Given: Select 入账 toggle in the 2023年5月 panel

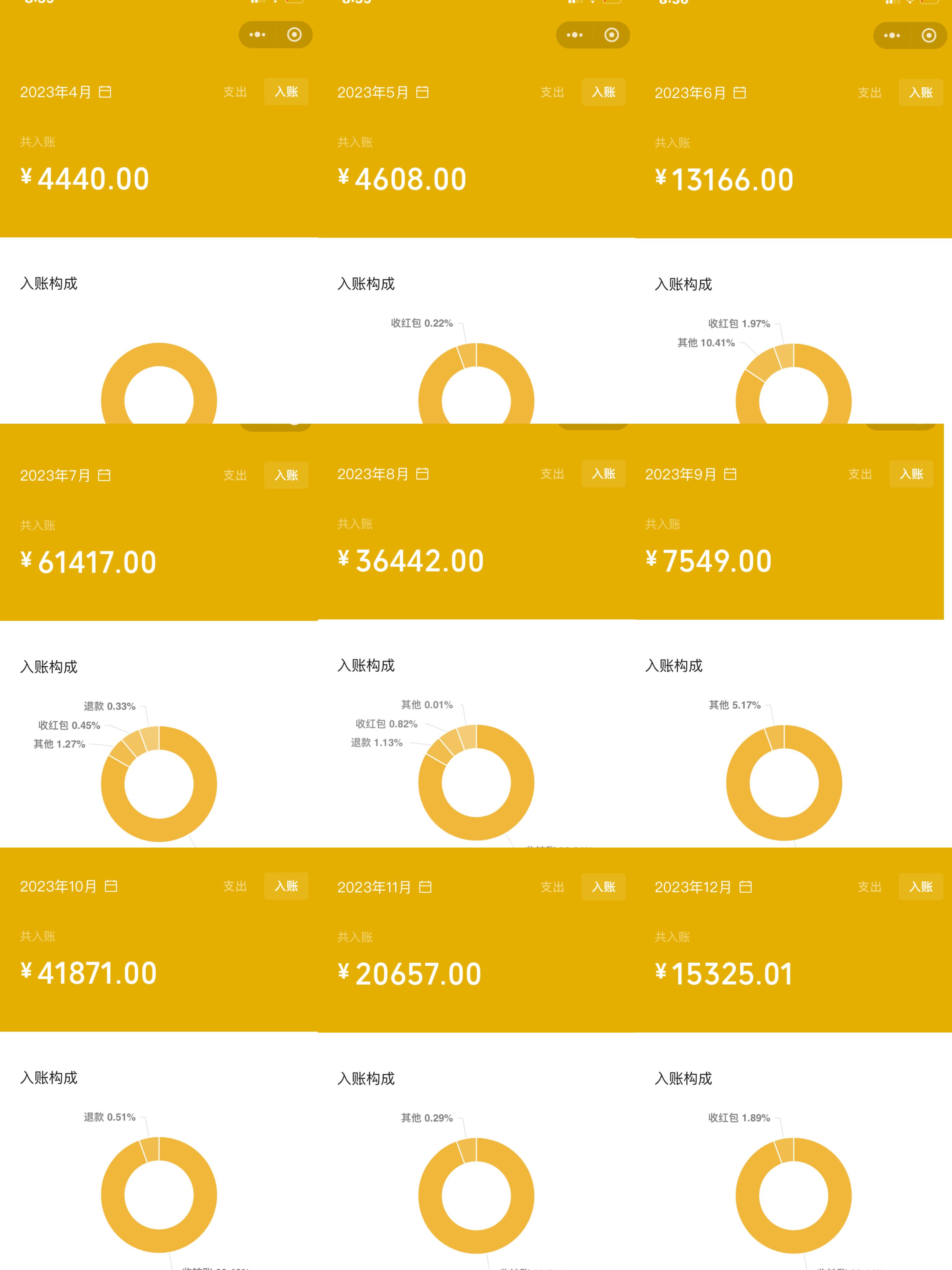Looking at the screenshot, I should [x=604, y=92].
